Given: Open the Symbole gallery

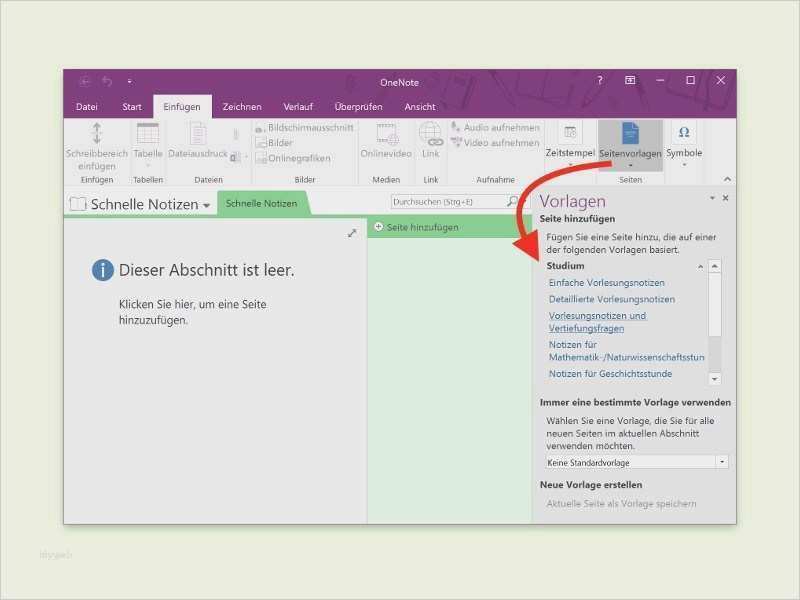Looking at the screenshot, I should coord(683,138).
